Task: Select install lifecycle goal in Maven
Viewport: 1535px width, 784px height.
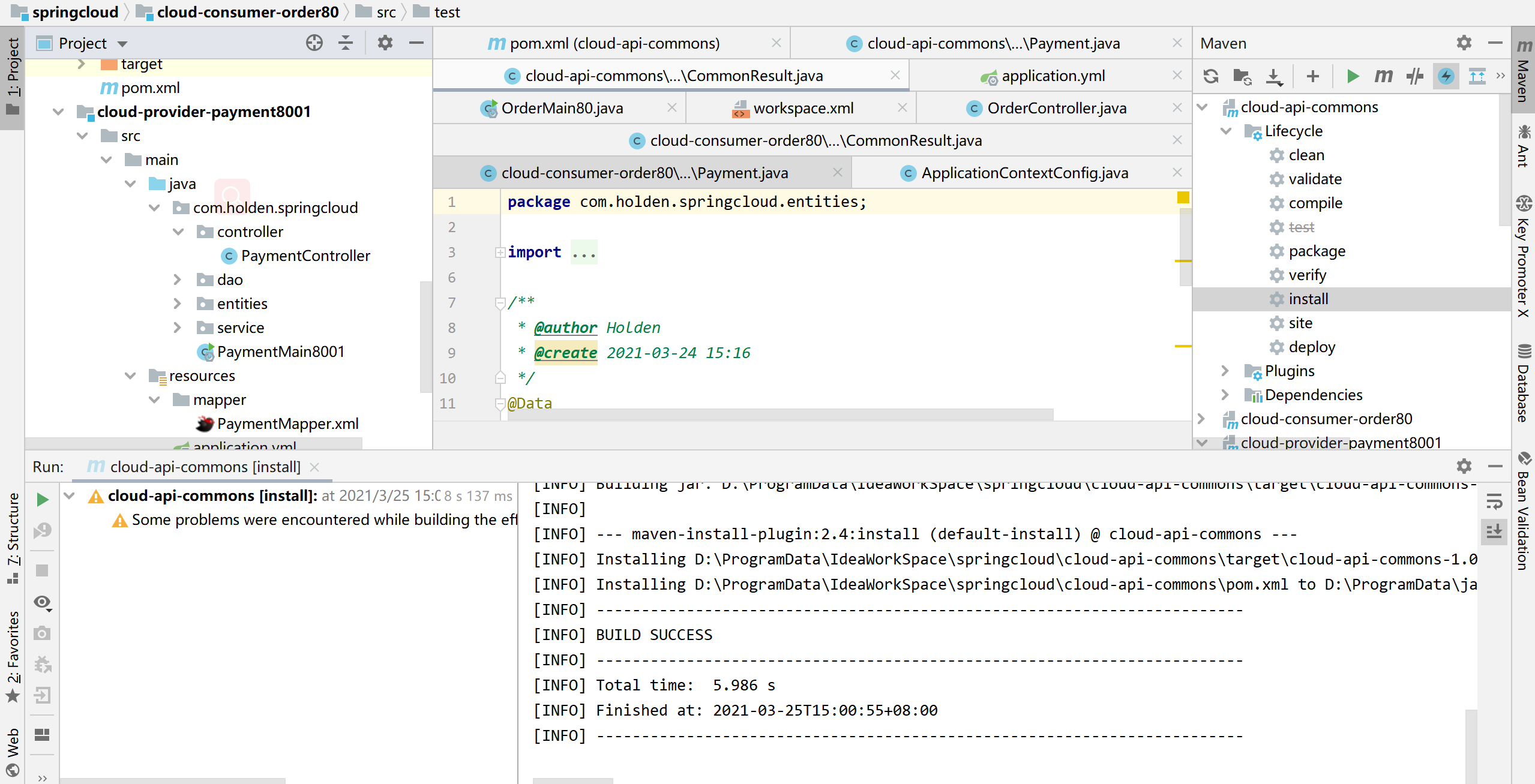Action: 1308,299
